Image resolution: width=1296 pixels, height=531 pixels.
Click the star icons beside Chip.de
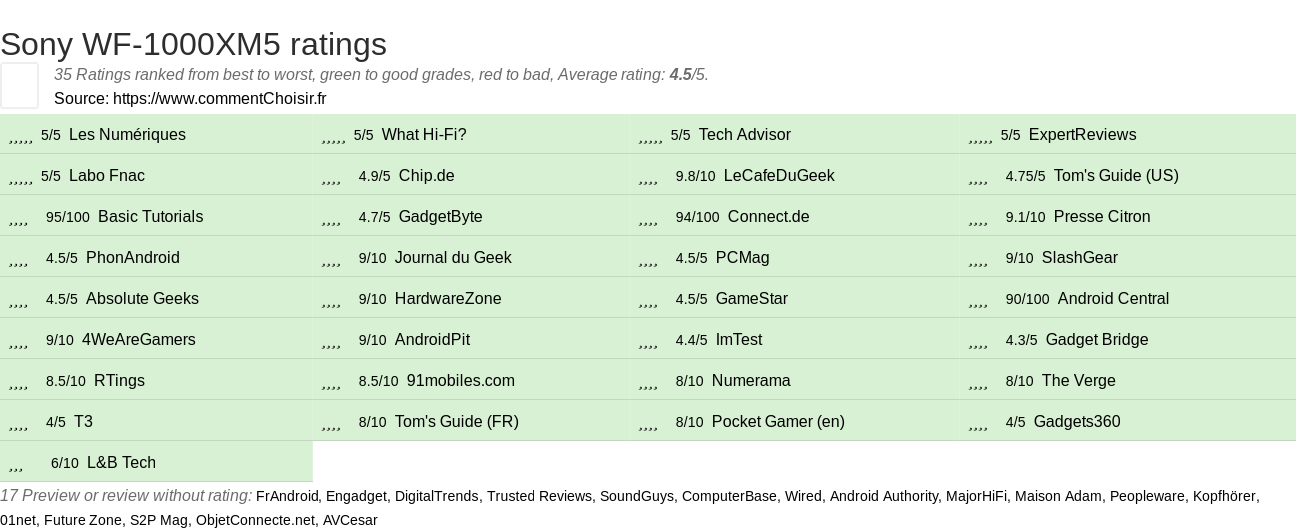pos(332,177)
